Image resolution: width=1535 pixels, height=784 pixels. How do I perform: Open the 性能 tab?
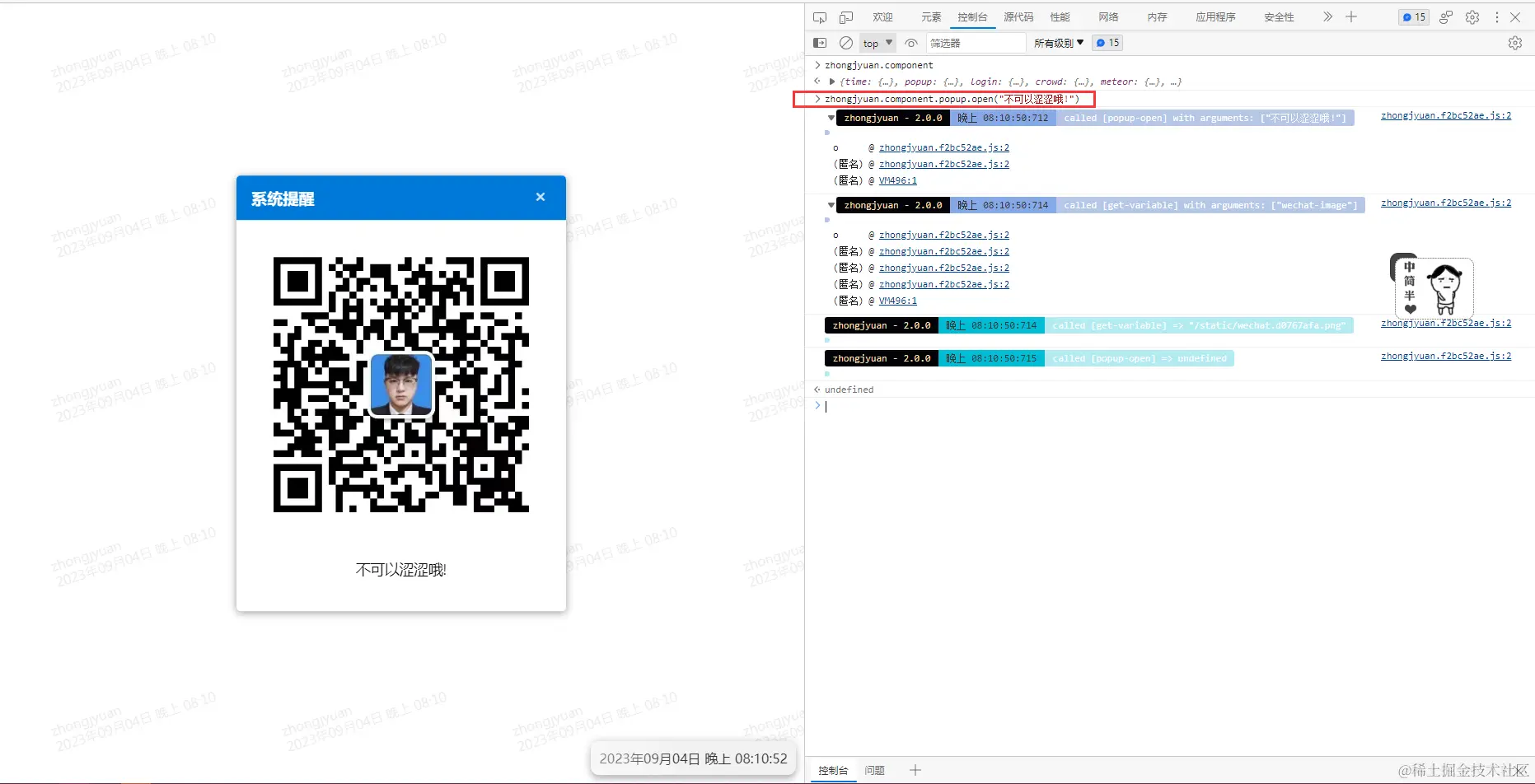pos(1060,17)
